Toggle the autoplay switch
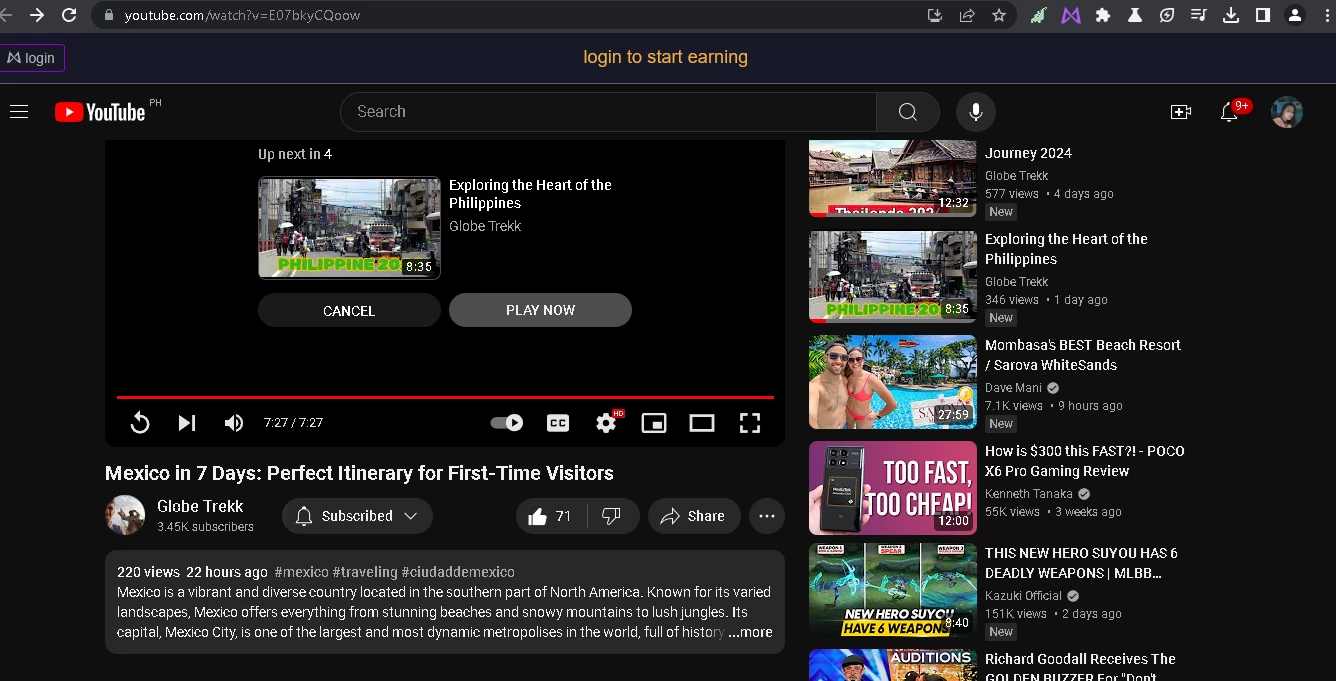 pos(507,423)
